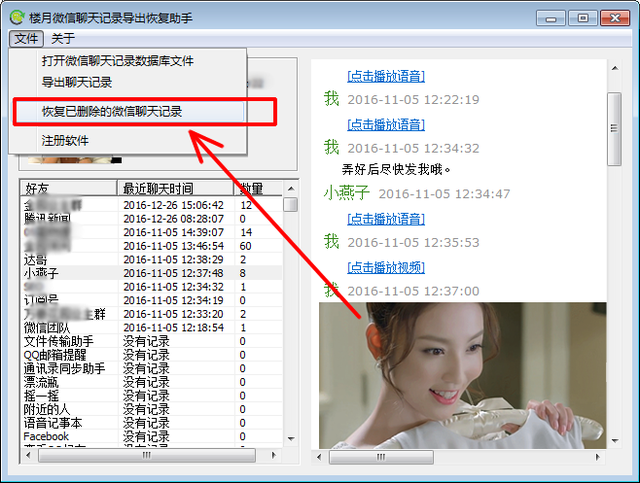Click chat panel scroll up arrow
The image size is (640, 483).
tap(615, 68)
